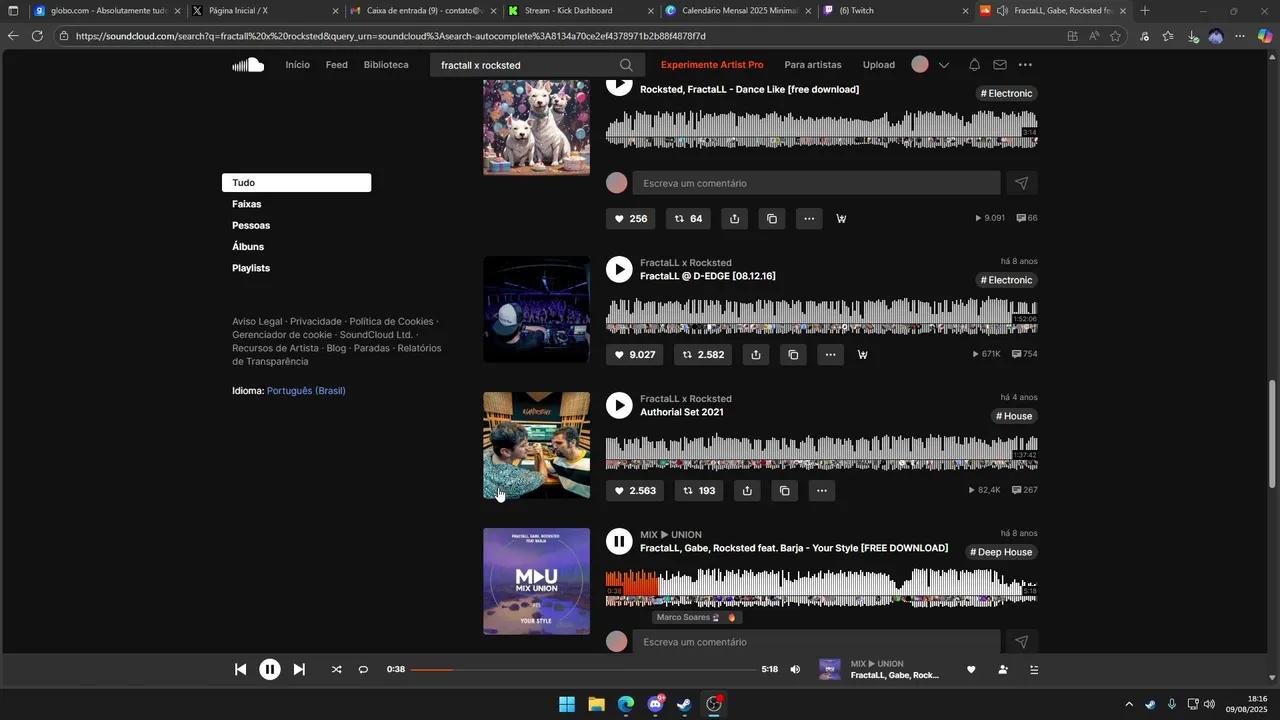Repost D-EDGE track with 2.582 reposts
This screenshot has width=1280, height=720.
pyautogui.click(x=703, y=355)
